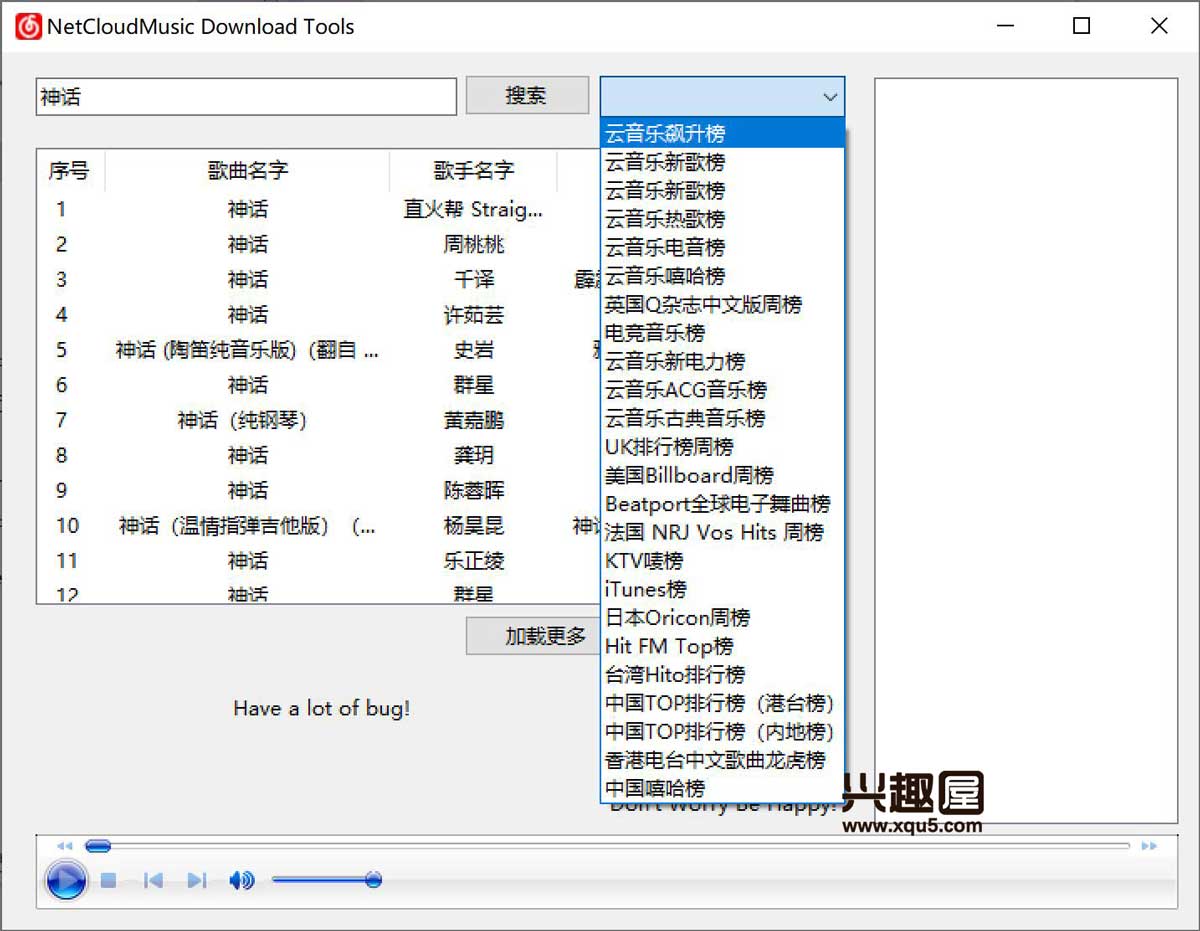Select the song row by 许茹芸
This screenshot has height=931, width=1200.
318,315
